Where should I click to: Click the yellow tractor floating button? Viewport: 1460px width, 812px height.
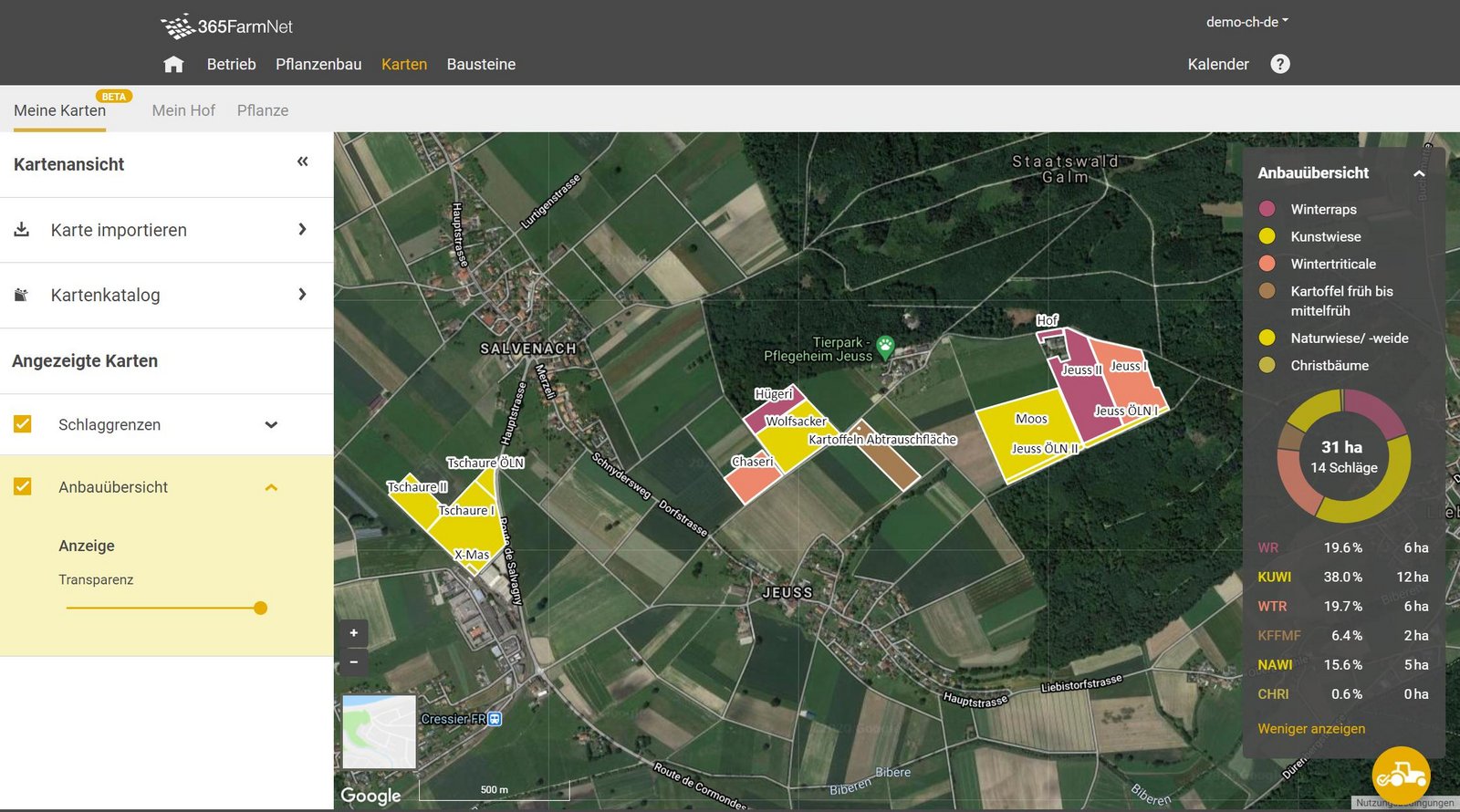1401,776
